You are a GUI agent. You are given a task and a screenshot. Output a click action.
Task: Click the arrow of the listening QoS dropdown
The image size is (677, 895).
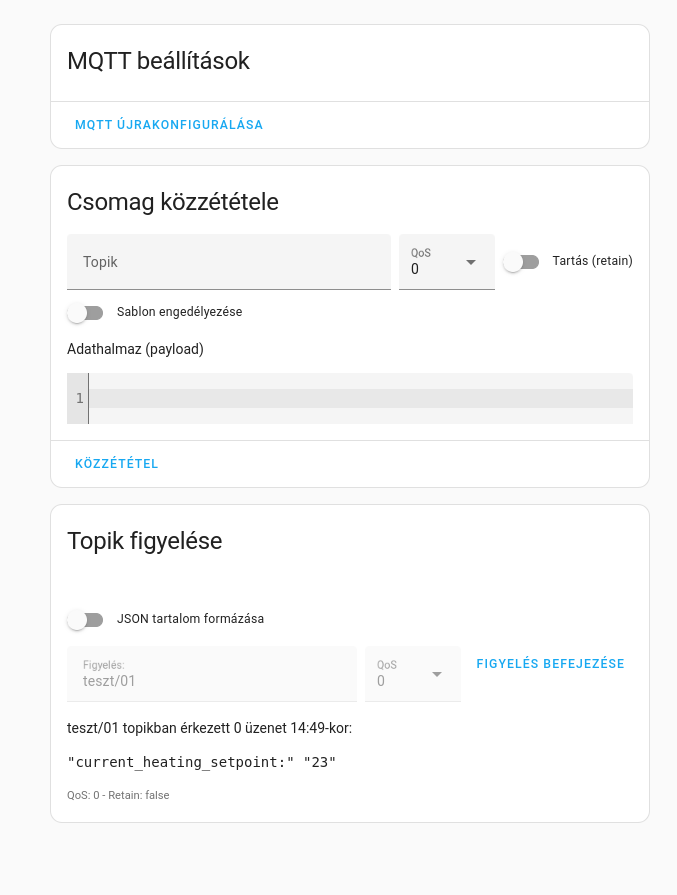coord(437,674)
